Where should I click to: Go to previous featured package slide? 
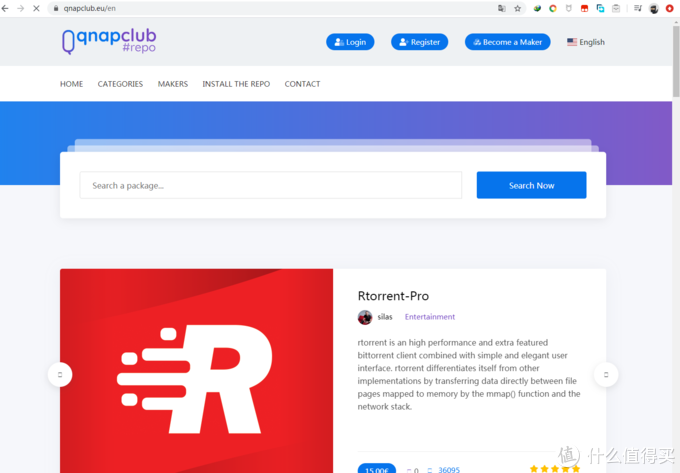tap(60, 374)
